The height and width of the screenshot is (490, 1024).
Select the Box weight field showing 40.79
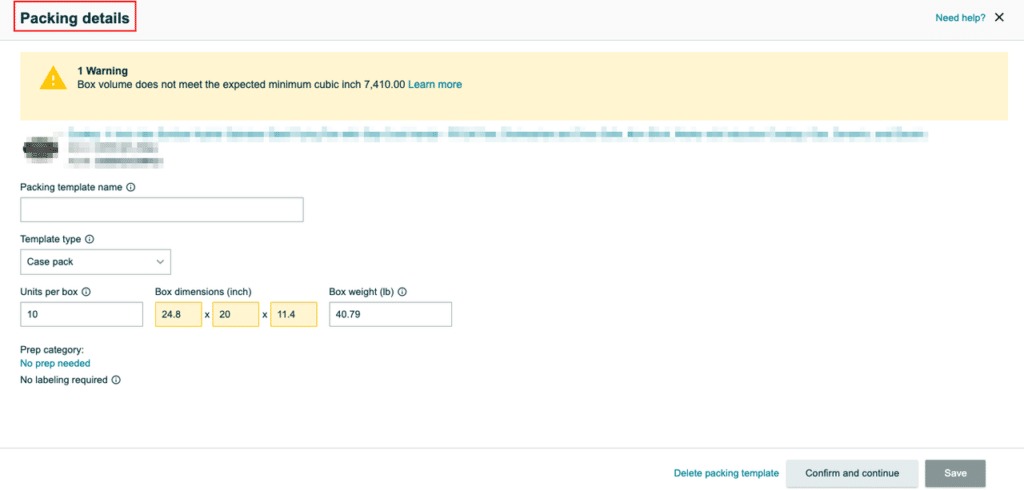(x=390, y=314)
